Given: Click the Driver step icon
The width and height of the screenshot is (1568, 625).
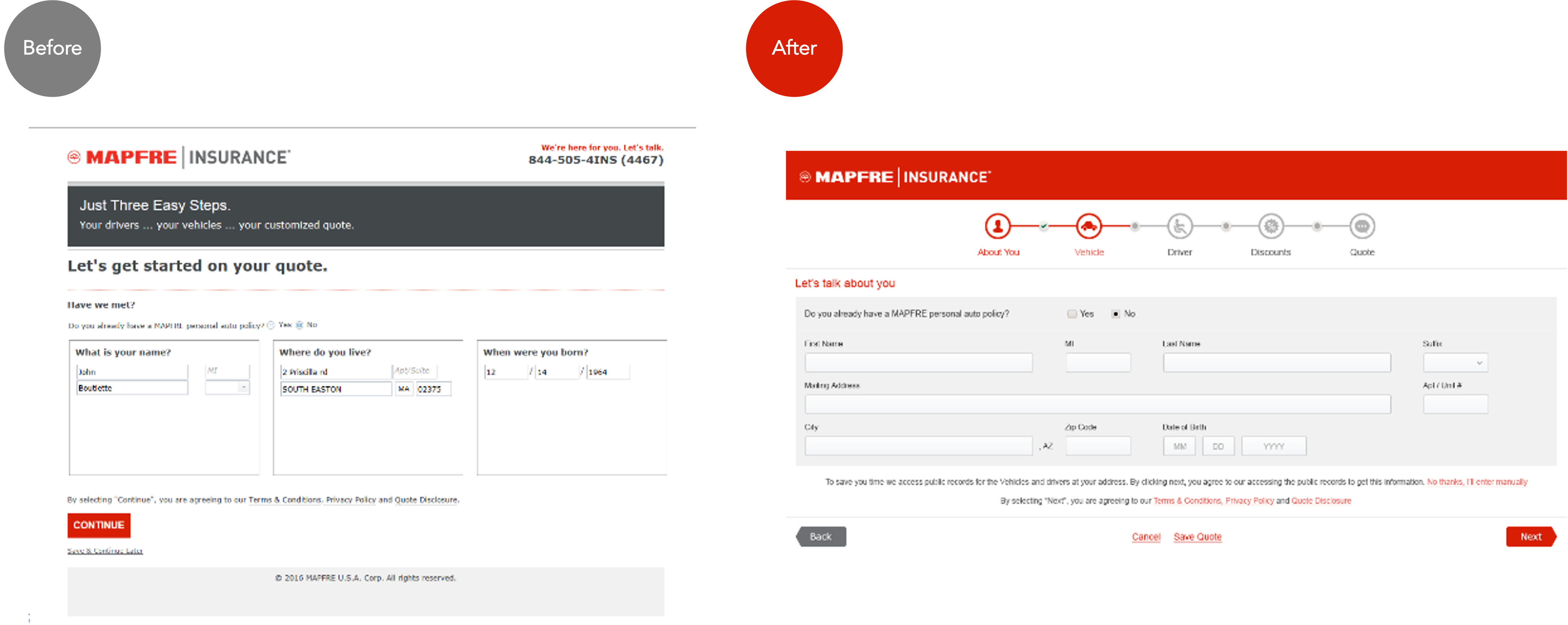Looking at the screenshot, I should click(x=1180, y=226).
